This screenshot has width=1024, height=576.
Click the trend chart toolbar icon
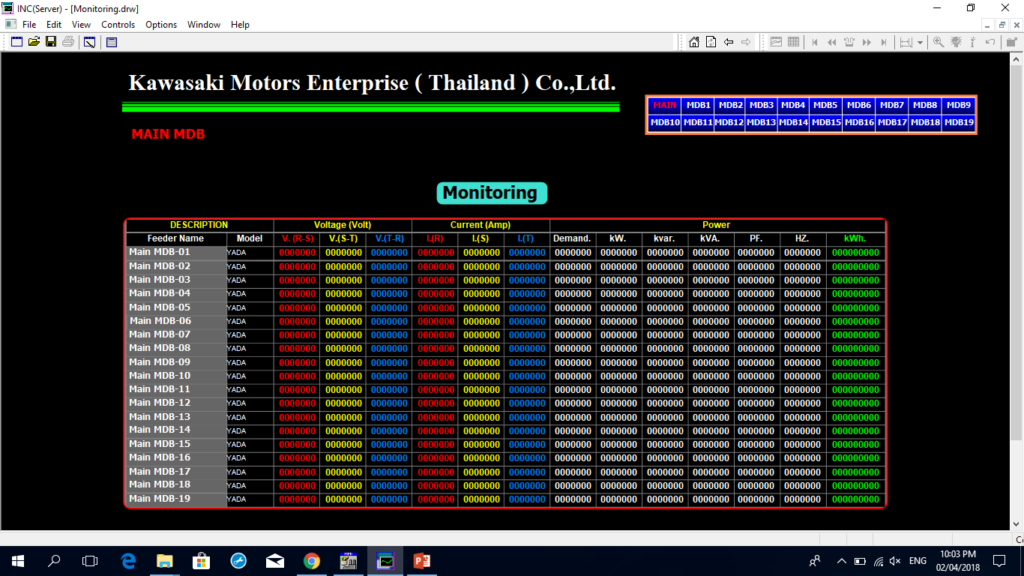pyautogui.click(x=776, y=42)
